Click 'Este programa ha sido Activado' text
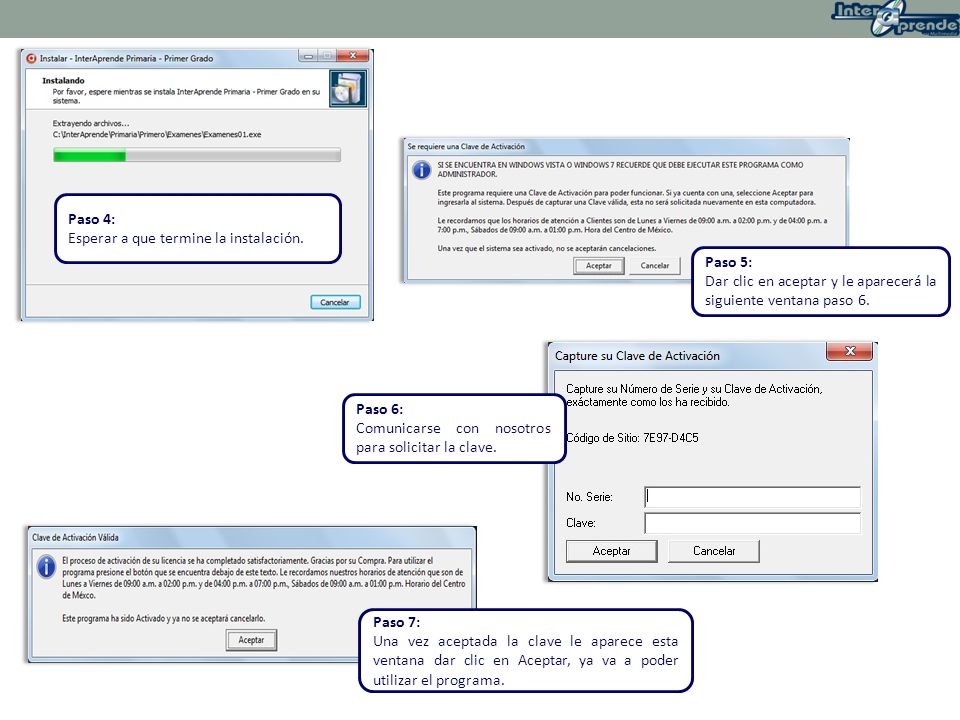Screen dimensions: 960x720 pos(163,618)
